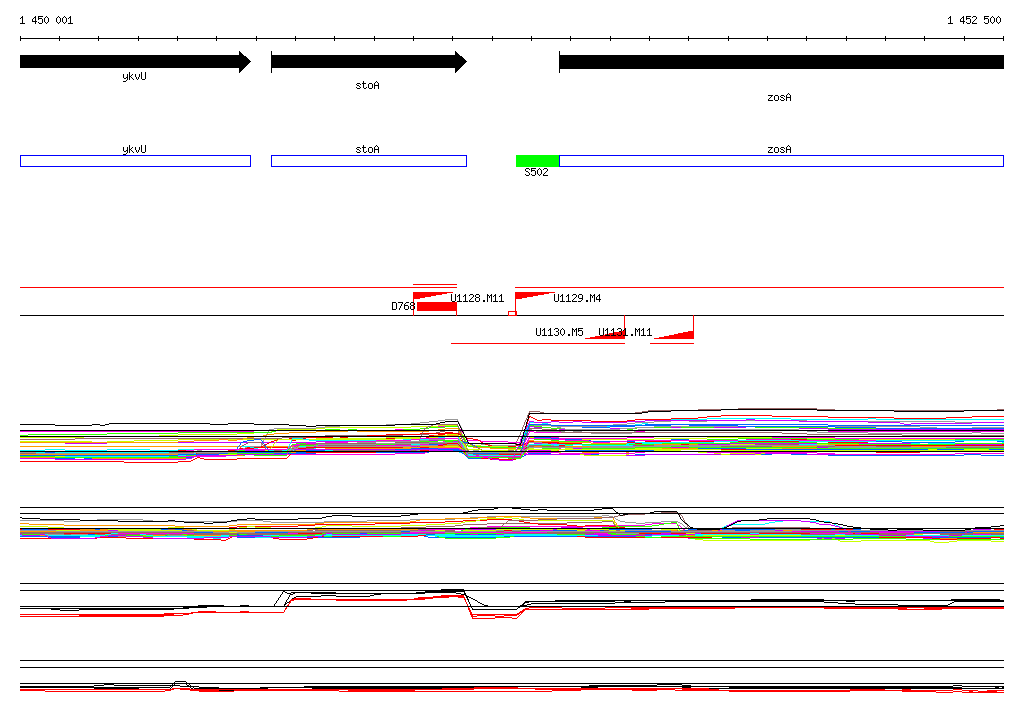Click the U1128.M11 label
The height and width of the screenshot is (714, 1024).
point(477,299)
